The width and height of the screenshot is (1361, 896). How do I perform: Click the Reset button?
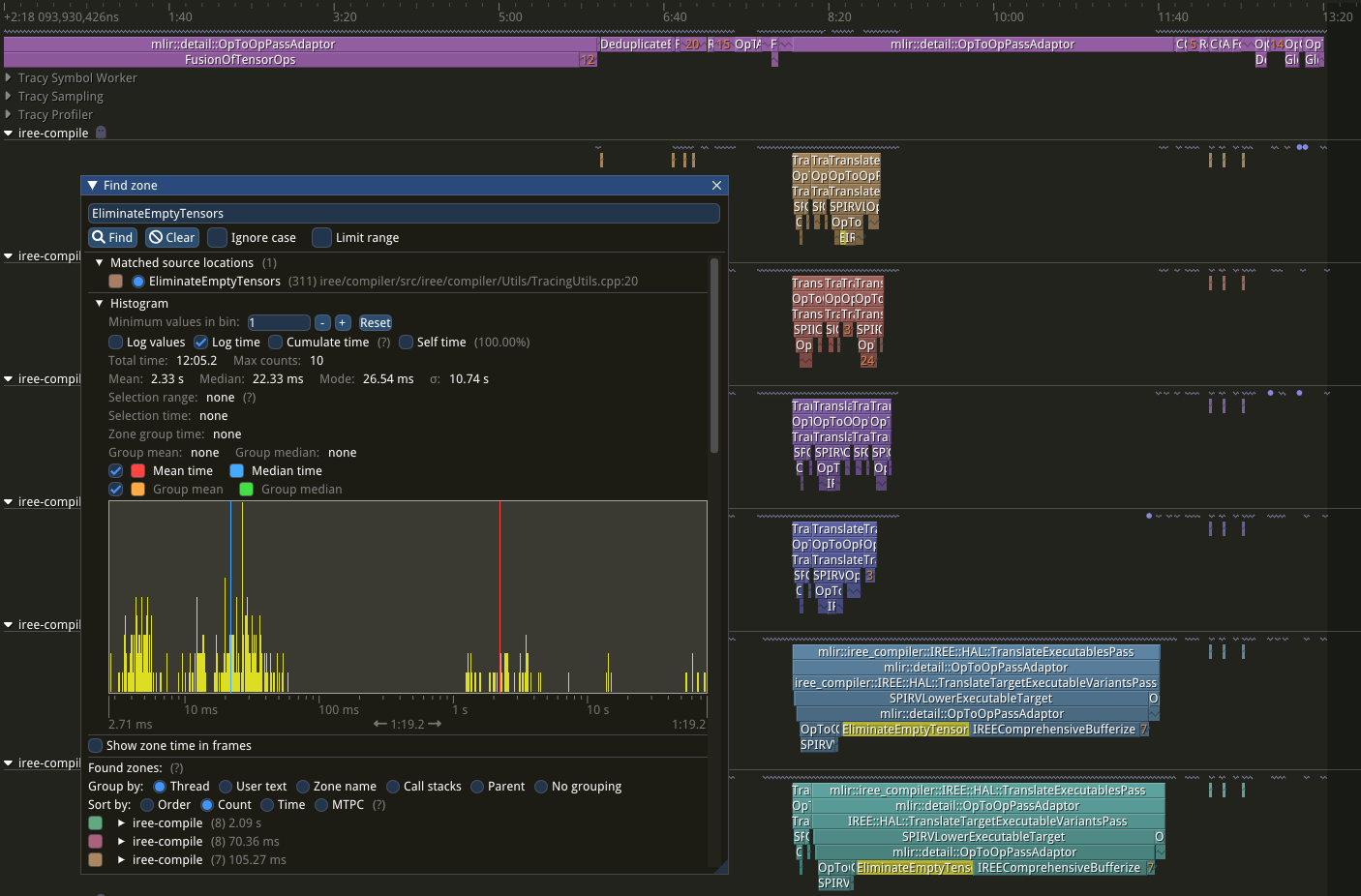tap(376, 323)
